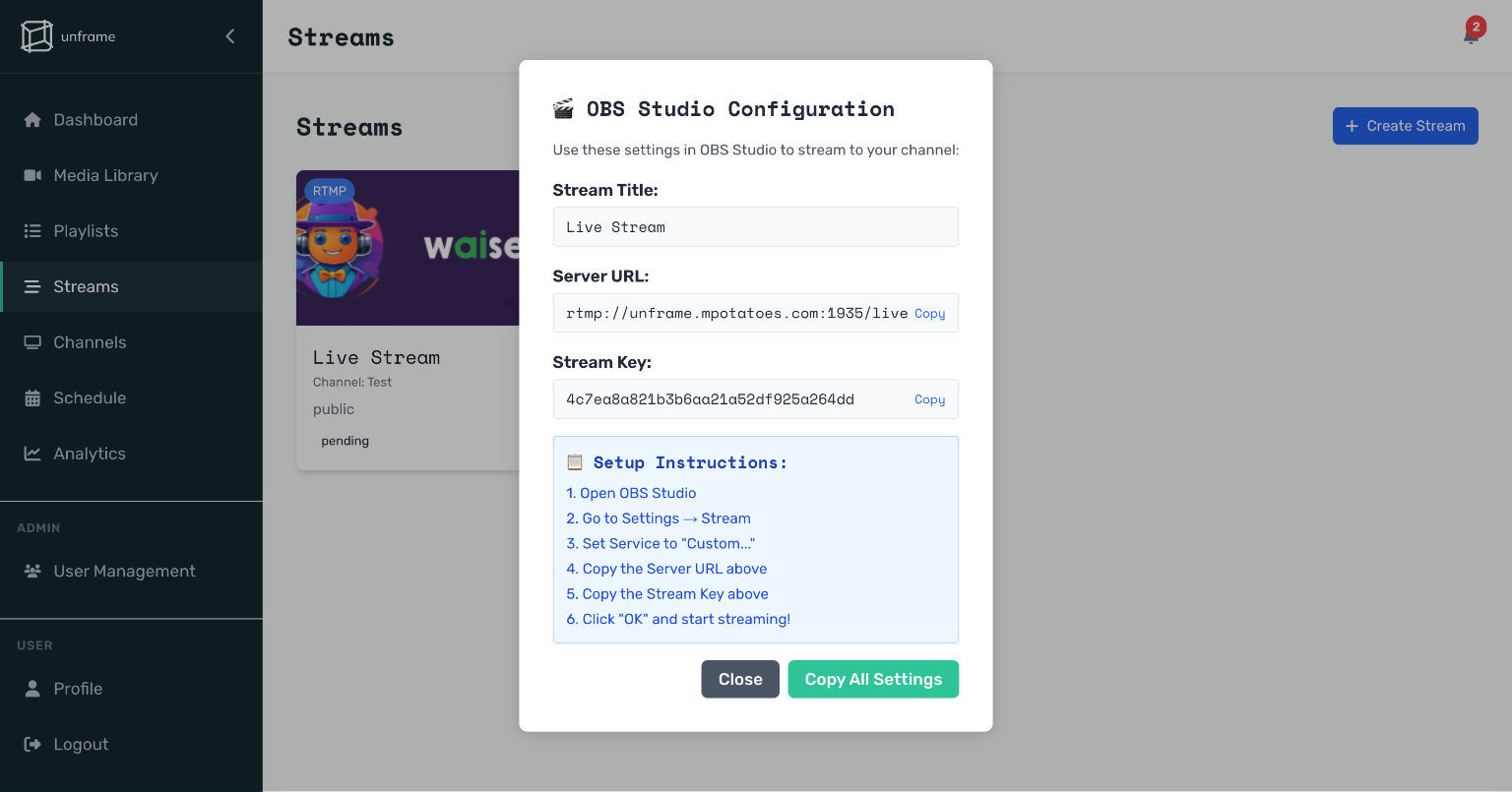Click the 'pending' status badge
Screen dimensions: 1512x792
(345, 441)
